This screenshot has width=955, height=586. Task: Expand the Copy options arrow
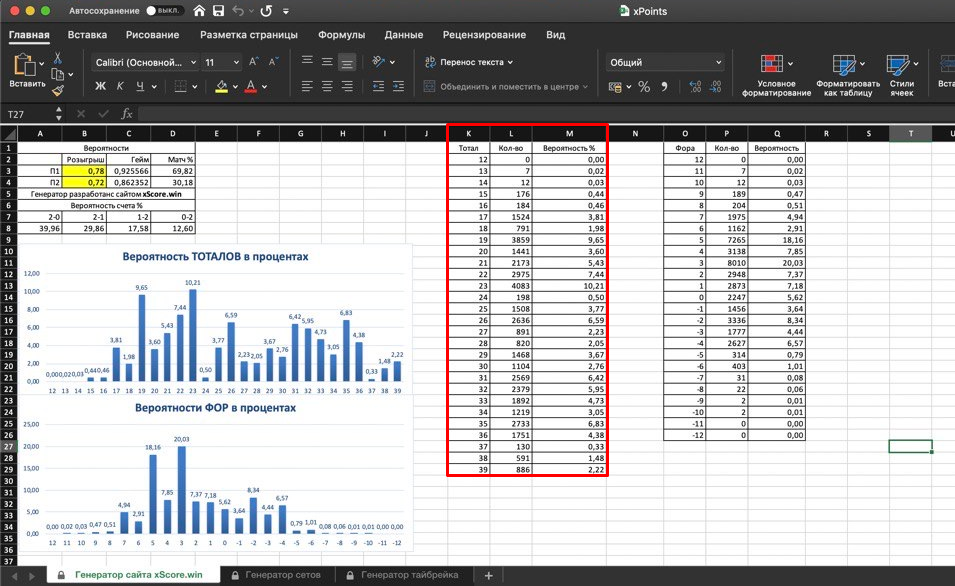coord(71,74)
